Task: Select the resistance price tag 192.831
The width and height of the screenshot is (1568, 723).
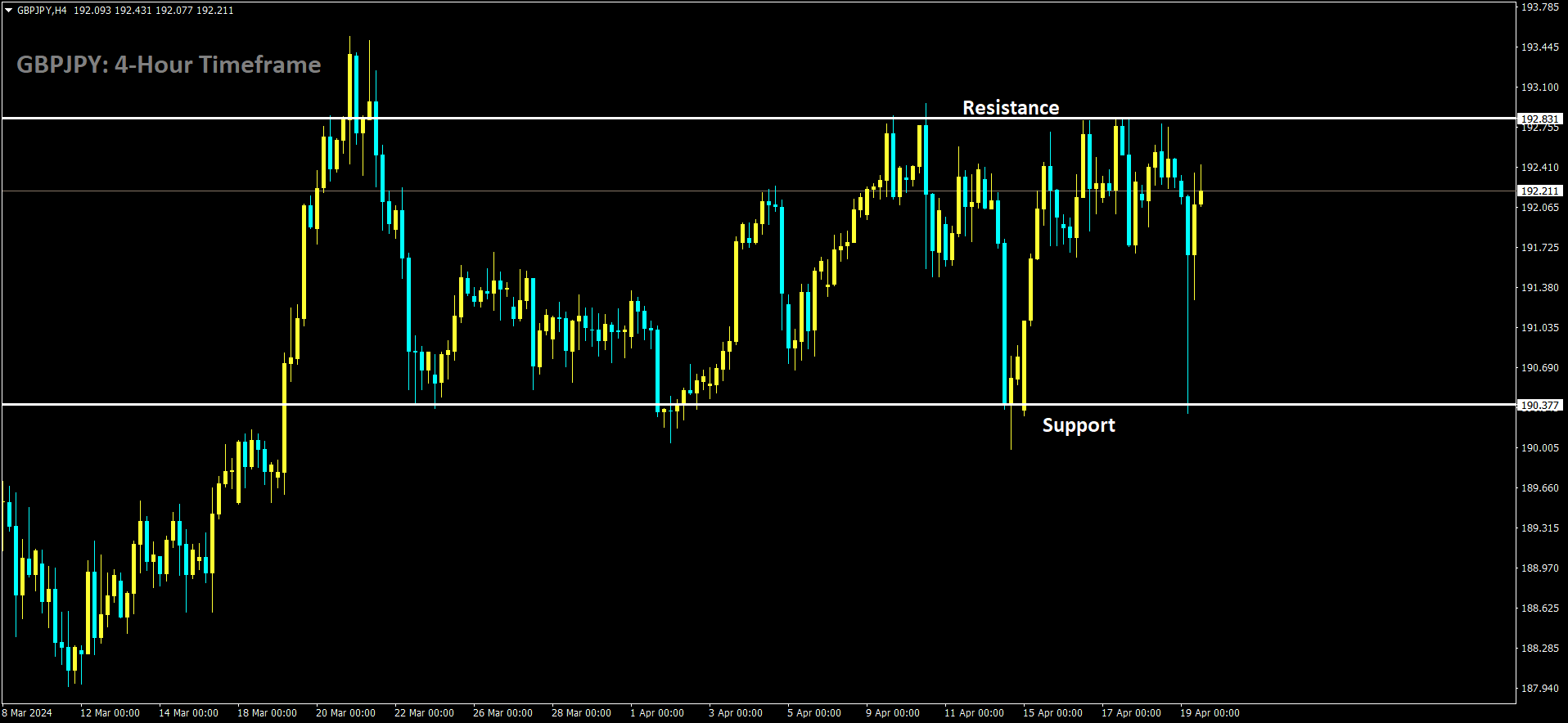Action: pyautogui.click(x=1539, y=119)
